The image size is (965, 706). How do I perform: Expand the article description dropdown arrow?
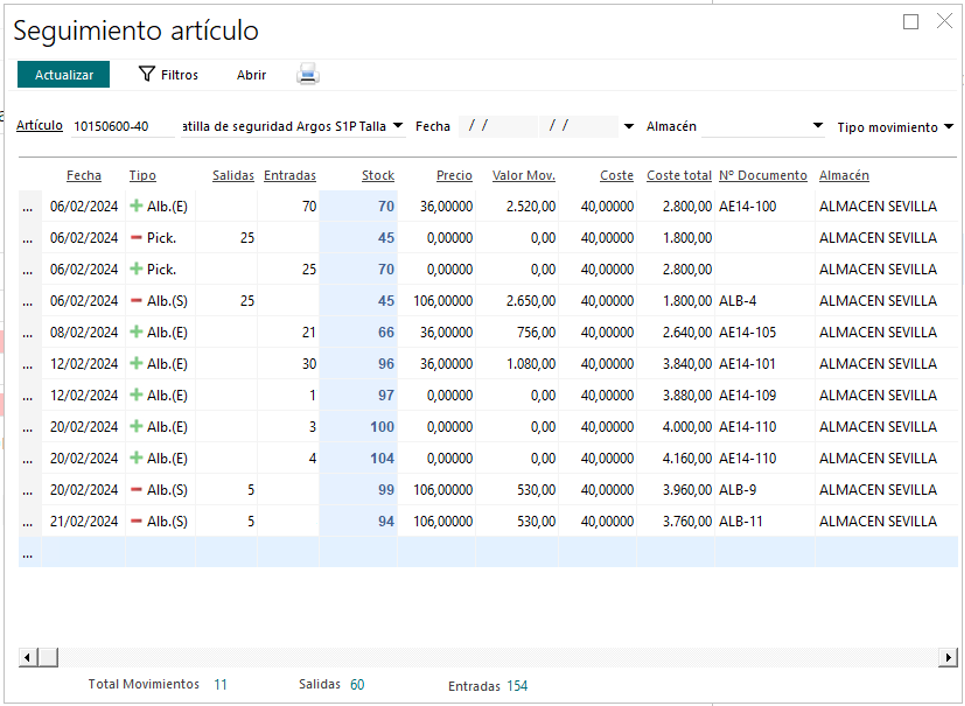398,126
